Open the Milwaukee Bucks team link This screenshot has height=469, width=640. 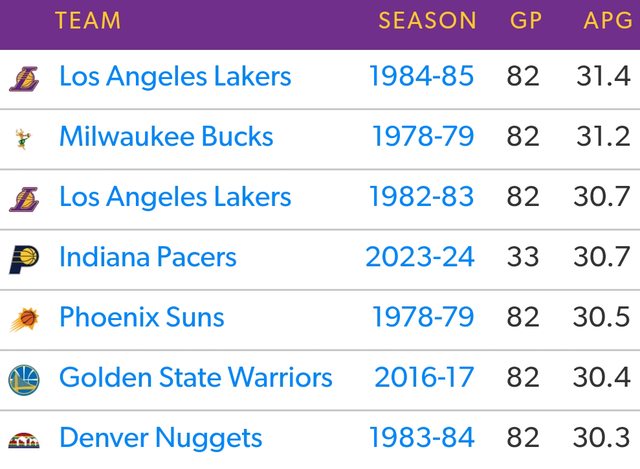click(166, 137)
